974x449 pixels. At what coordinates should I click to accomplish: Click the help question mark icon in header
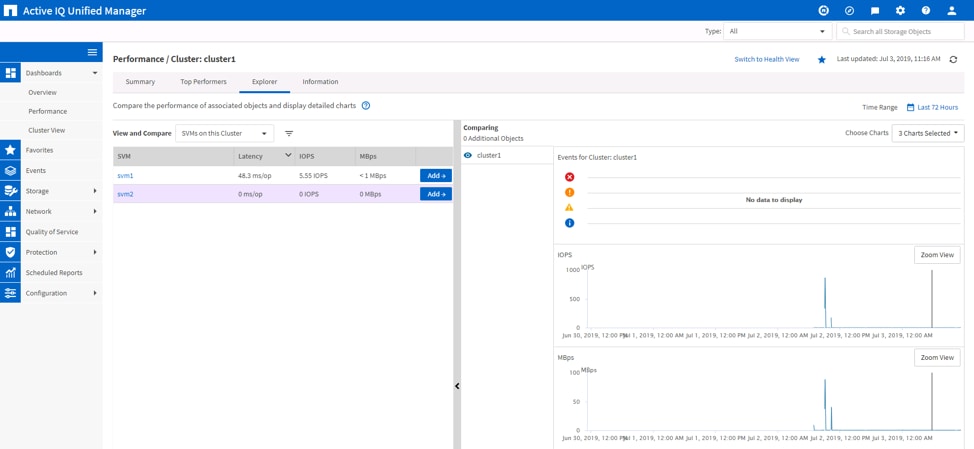click(926, 11)
